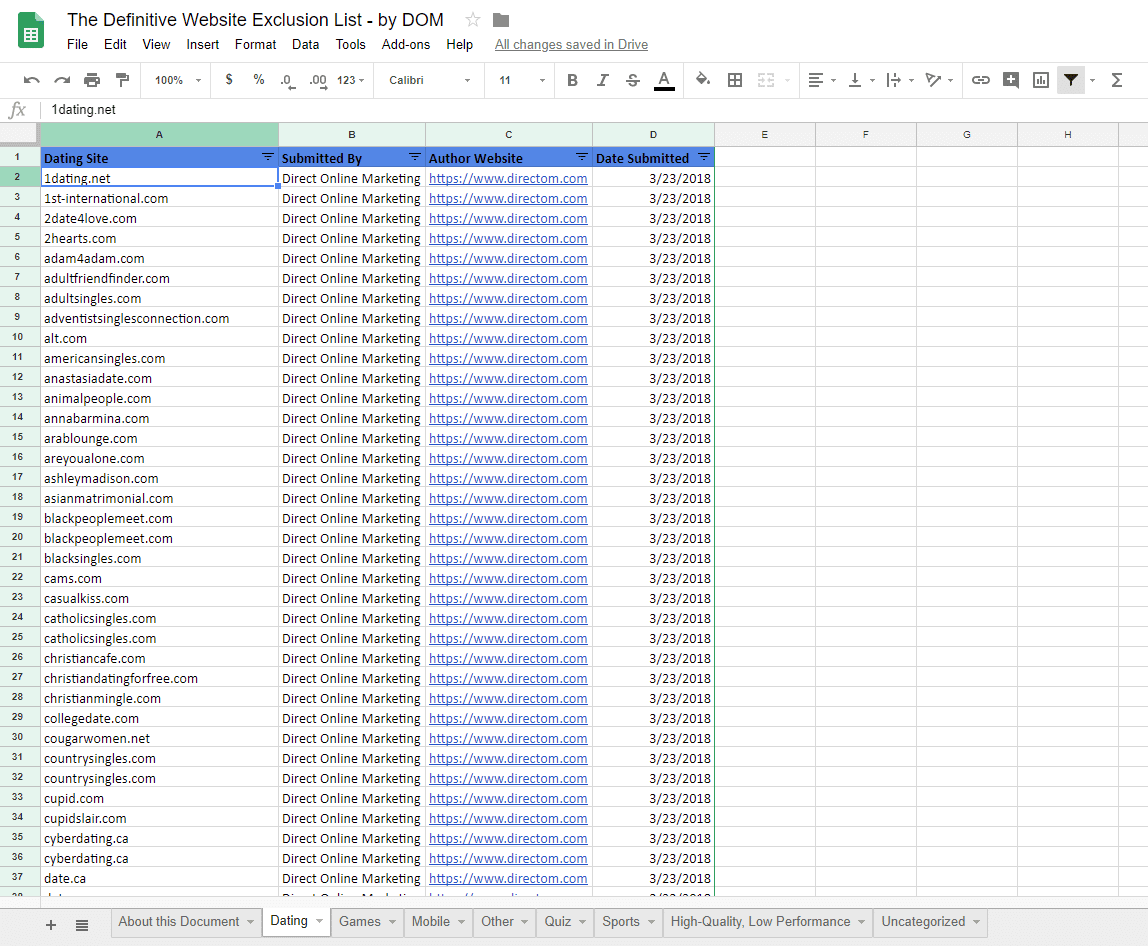Open the font size dropdown

pos(520,80)
